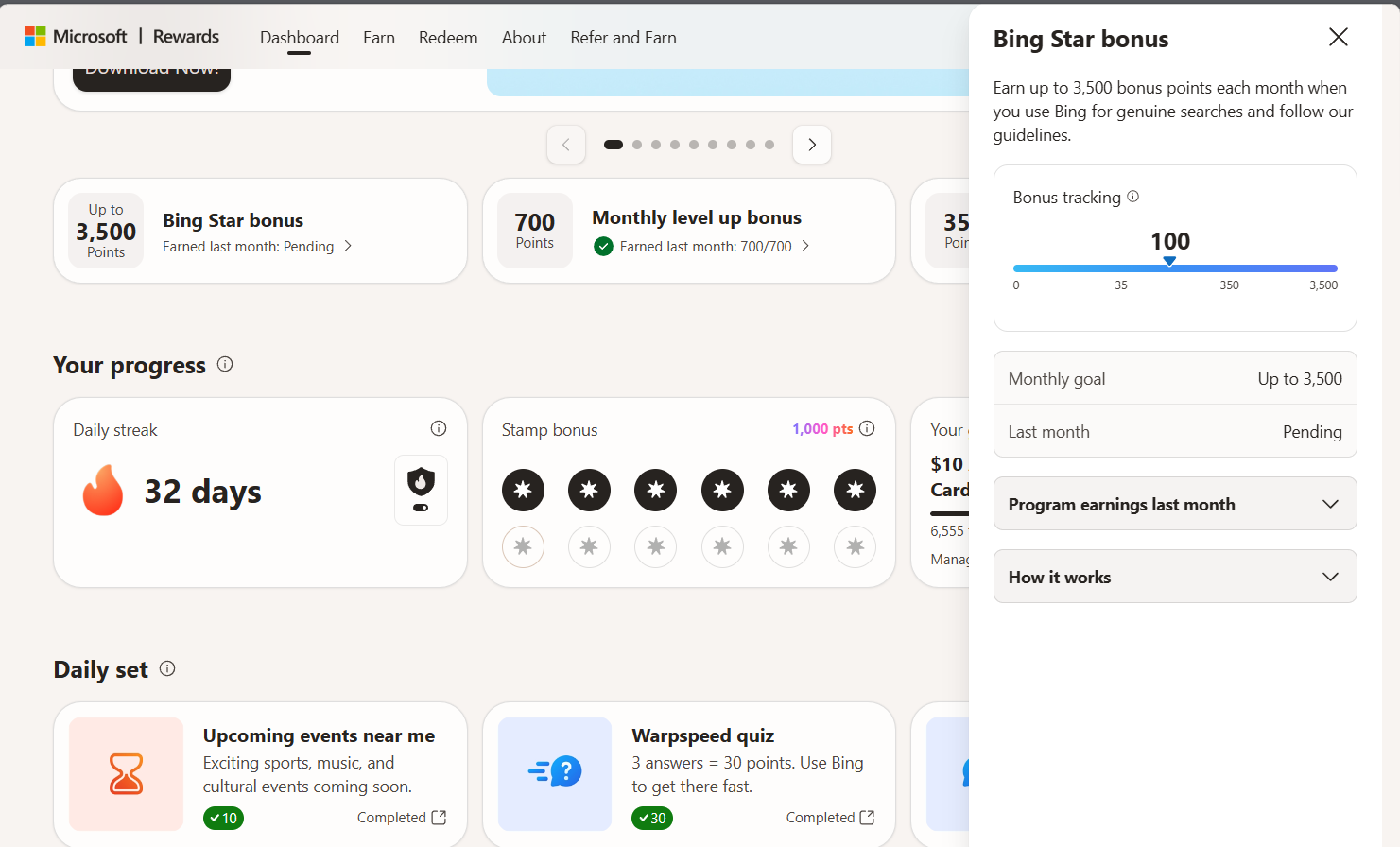Toggle the streak protection shield

pyautogui.click(x=421, y=490)
